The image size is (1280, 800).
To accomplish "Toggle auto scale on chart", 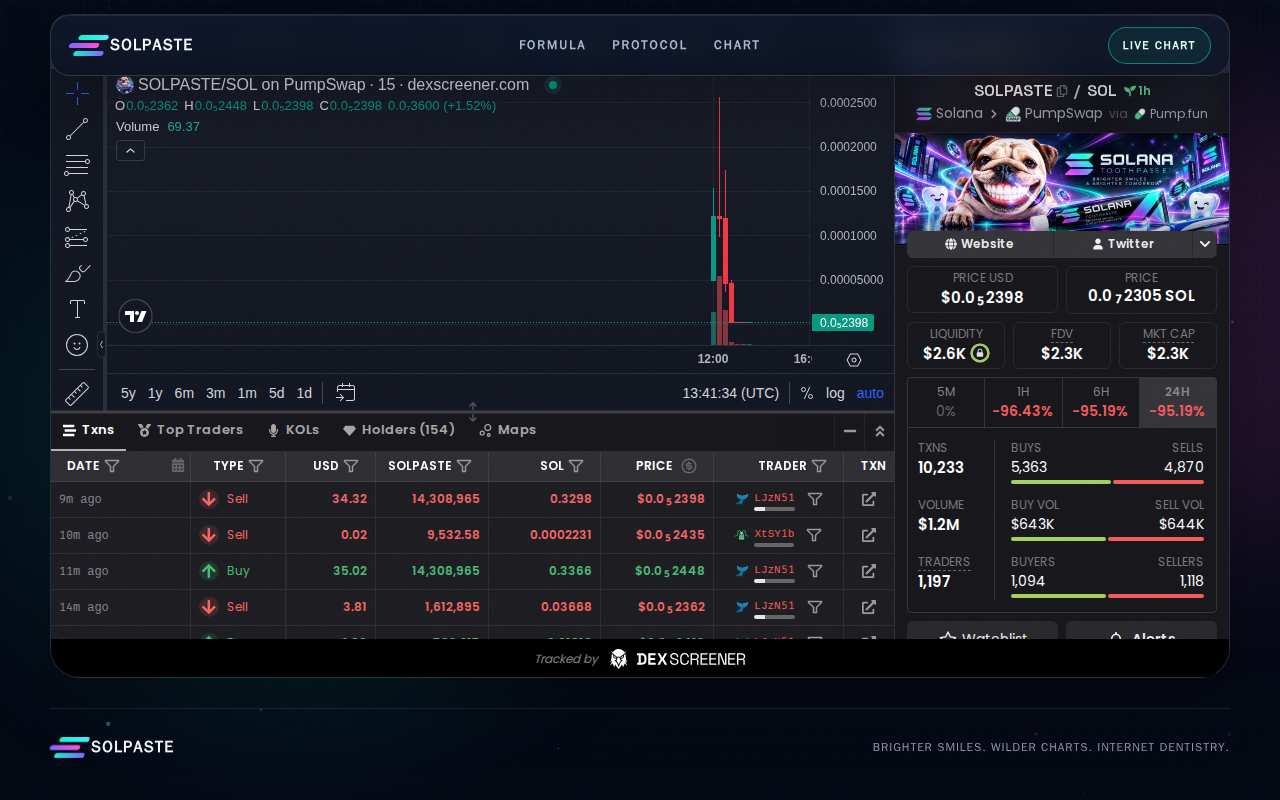I will pyautogui.click(x=870, y=393).
